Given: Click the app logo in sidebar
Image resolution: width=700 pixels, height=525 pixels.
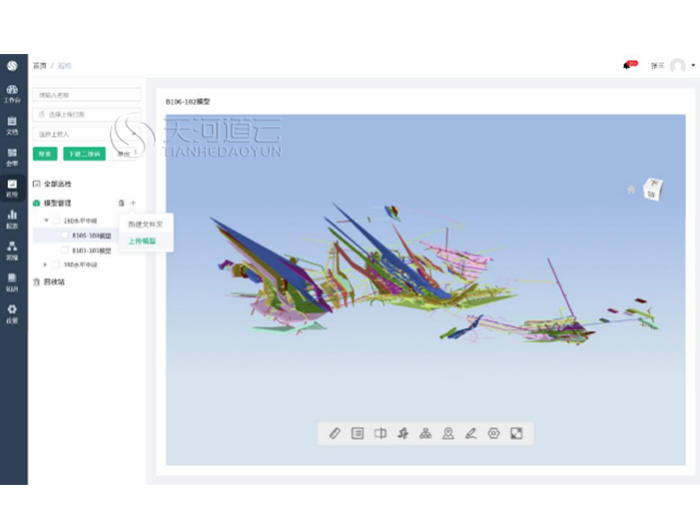Looking at the screenshot, I should 12,66.
